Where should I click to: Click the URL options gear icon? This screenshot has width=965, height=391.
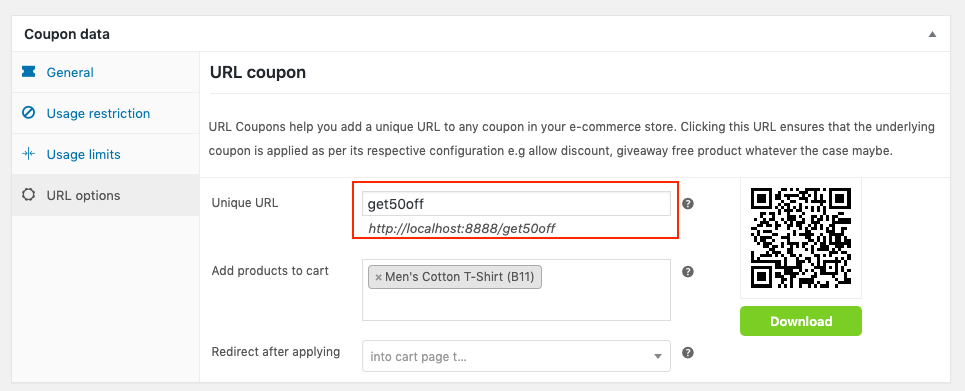(x=28, y=195)
